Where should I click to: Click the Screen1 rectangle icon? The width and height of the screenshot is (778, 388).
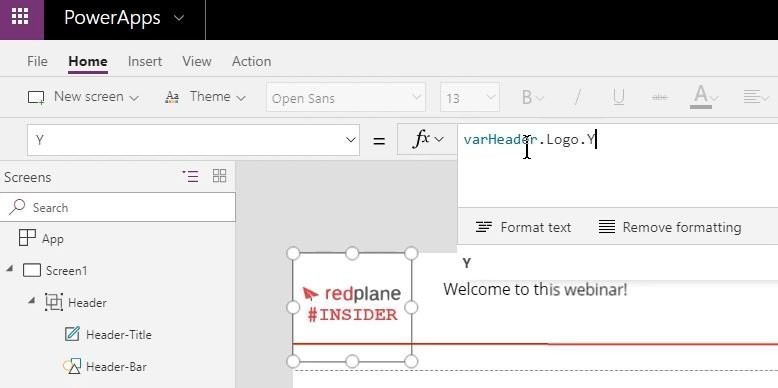point(32,270)
